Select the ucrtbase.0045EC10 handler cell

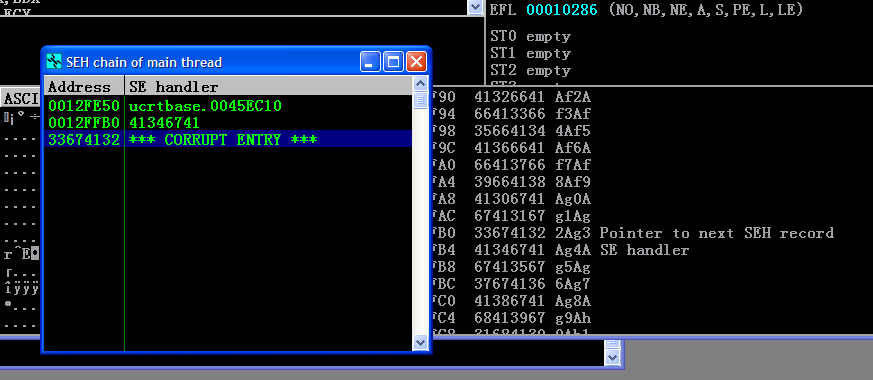[205, 105]
